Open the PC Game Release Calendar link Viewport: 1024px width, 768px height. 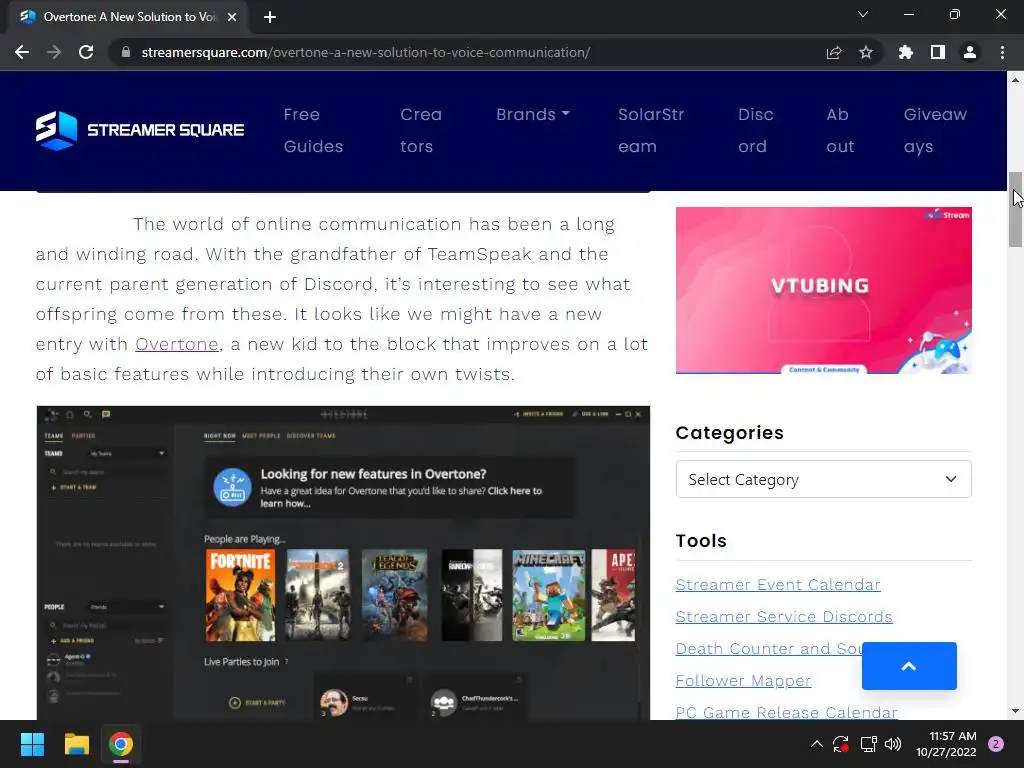[x=786, y=712]
